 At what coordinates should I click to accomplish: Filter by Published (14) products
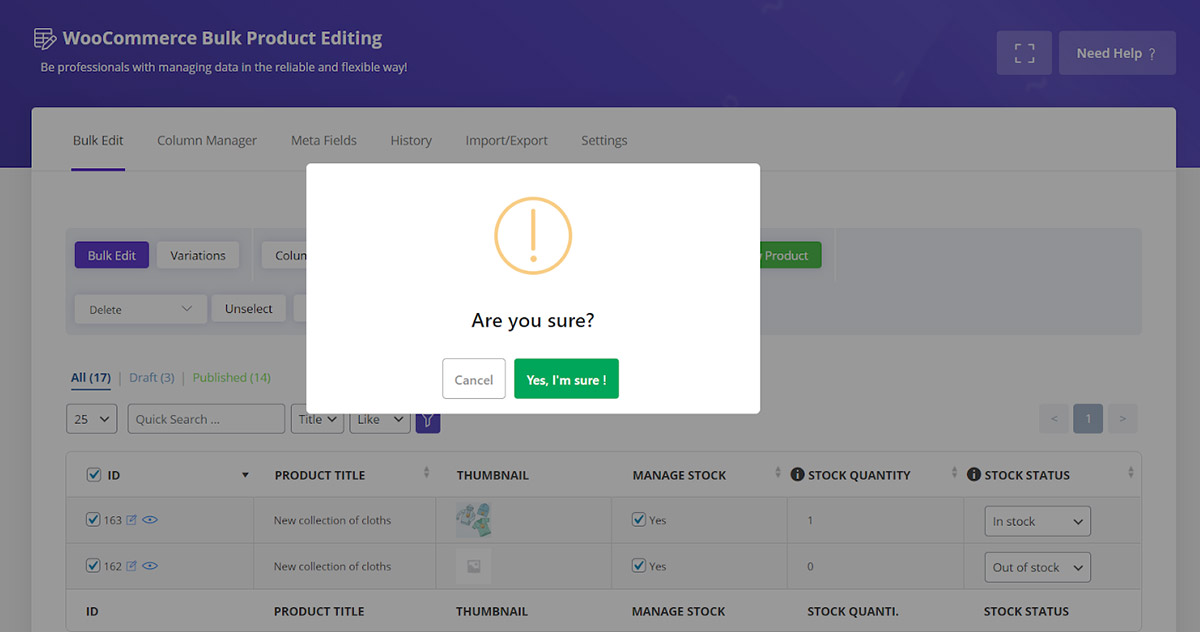(232, 378)
